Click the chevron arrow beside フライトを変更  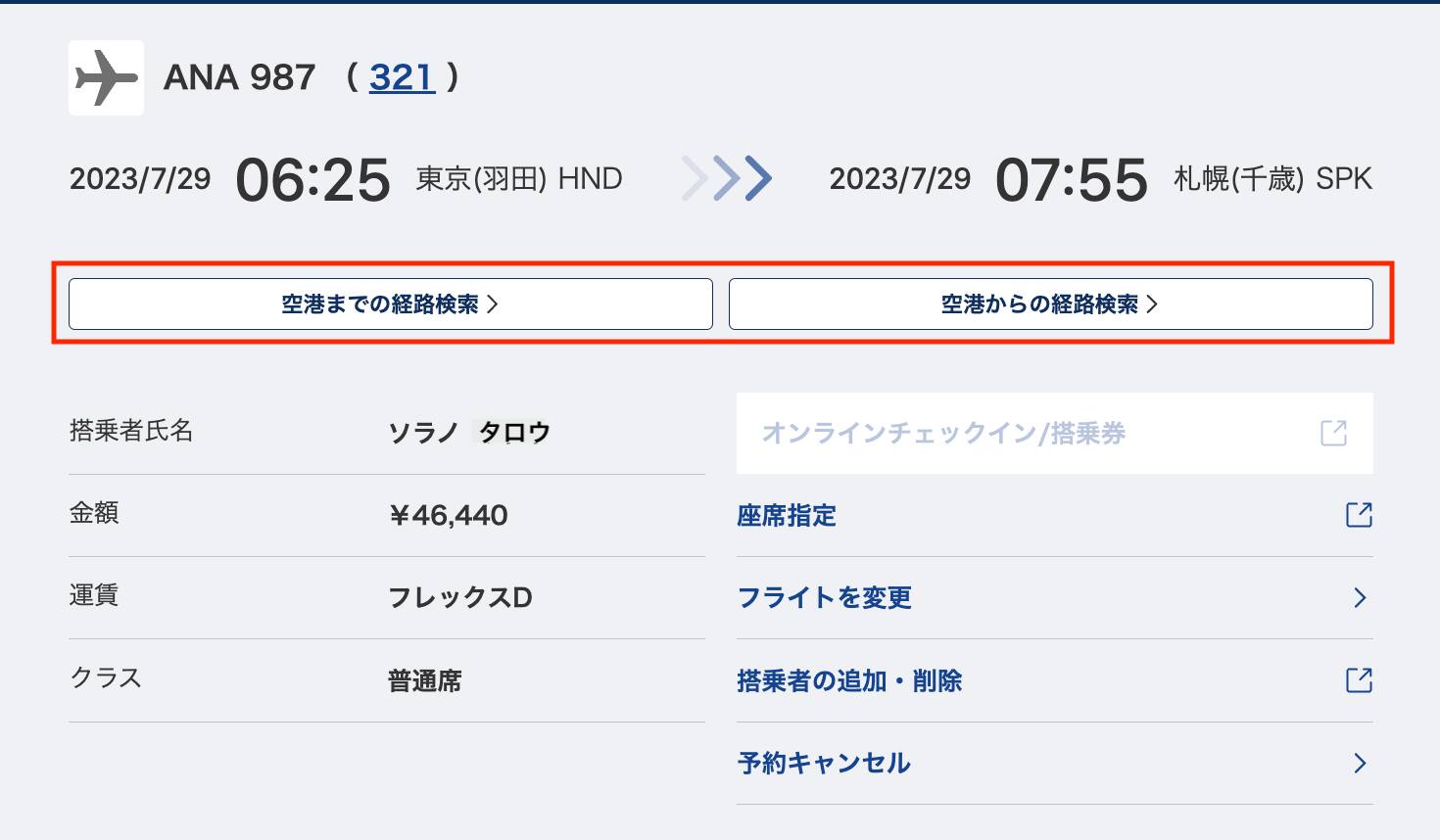pyautogui.click(x=1360, y=597)
